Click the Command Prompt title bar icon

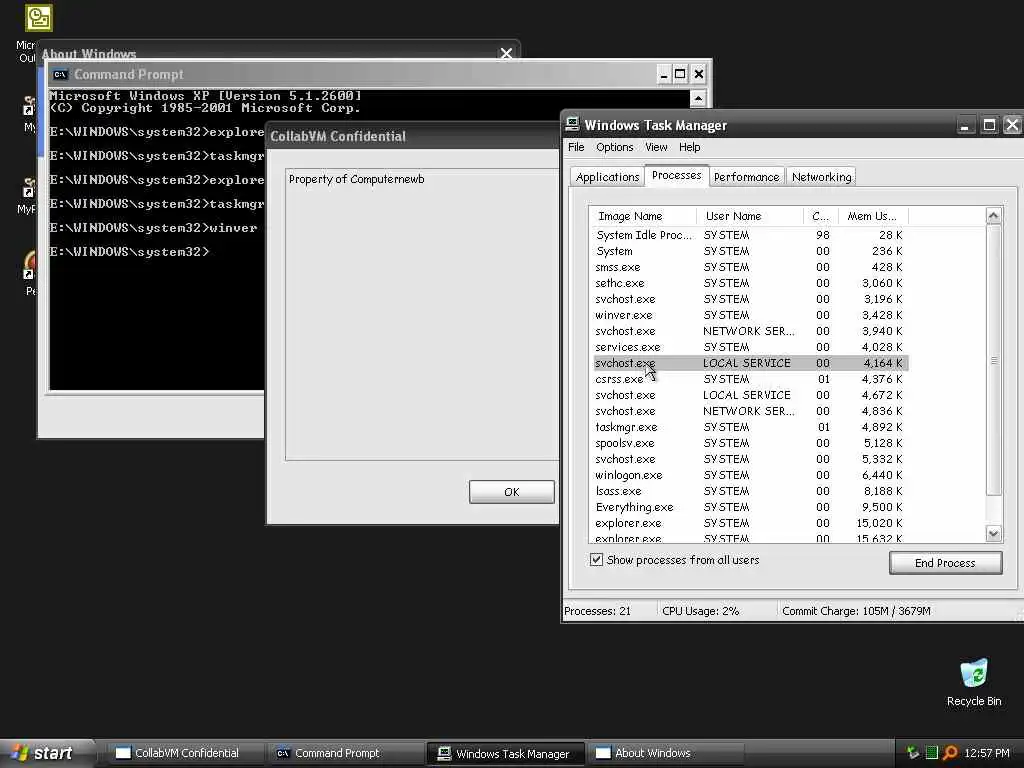60,74
